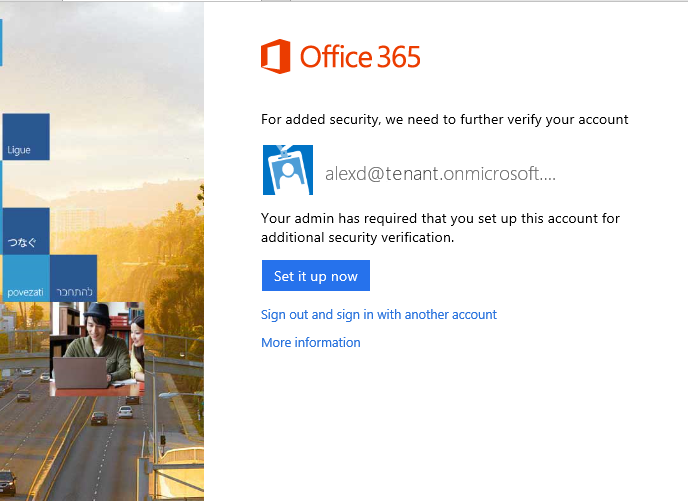Click the alexd@tenant.onmicrosoft account email
Image resolution: width=688 pixels, height=501 pixels.
[440, 173]
